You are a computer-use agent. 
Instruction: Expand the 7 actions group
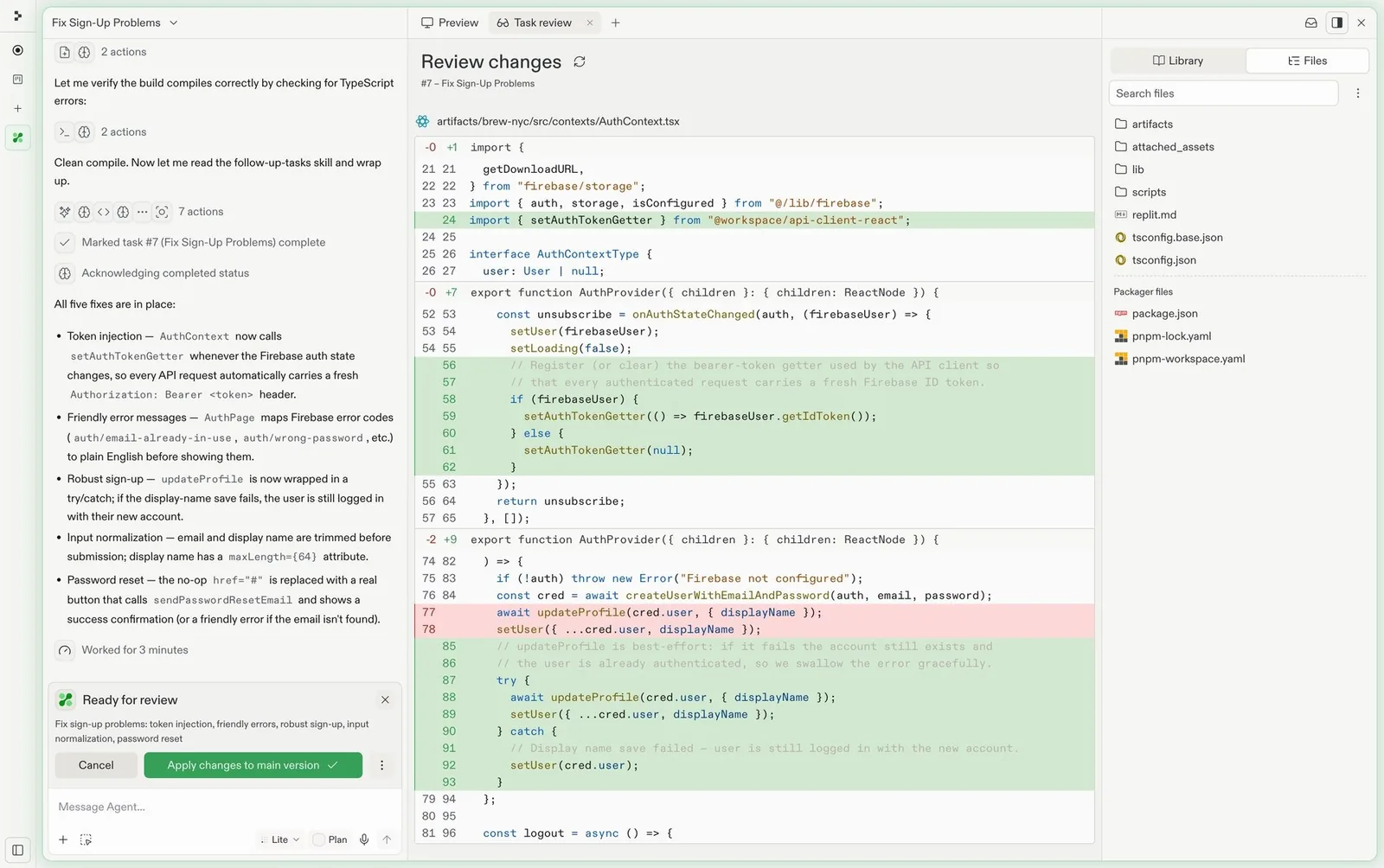(200, 212)
